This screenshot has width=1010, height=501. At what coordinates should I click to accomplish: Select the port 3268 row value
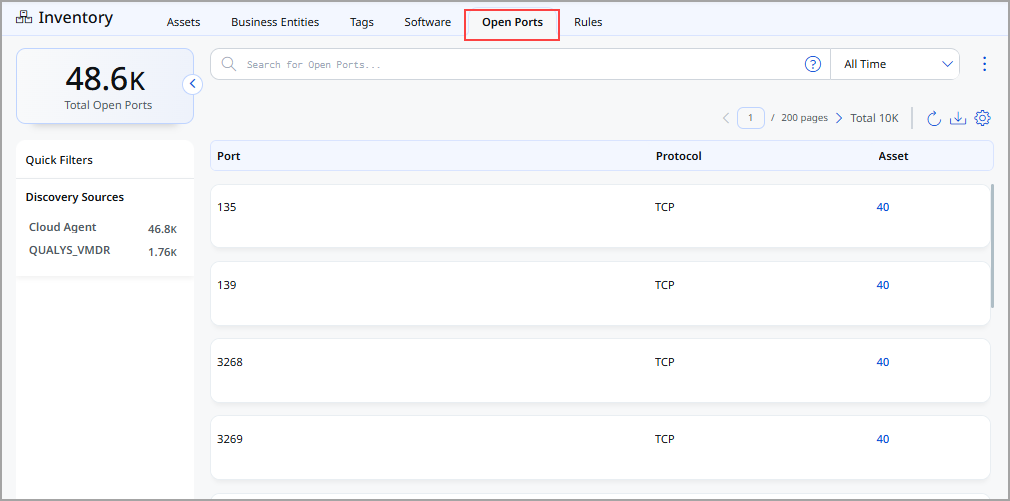(230, 362)
